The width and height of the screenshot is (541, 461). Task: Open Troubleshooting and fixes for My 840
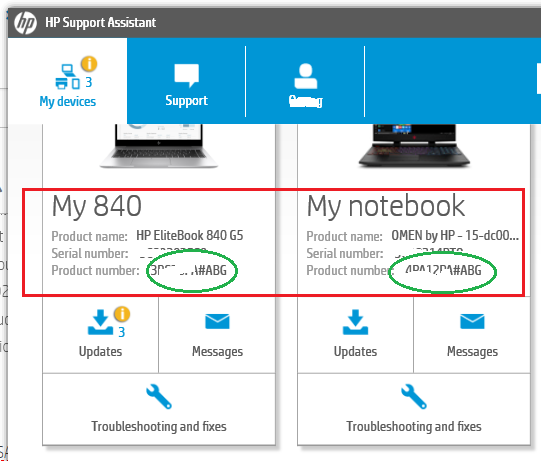pos(159,409)
